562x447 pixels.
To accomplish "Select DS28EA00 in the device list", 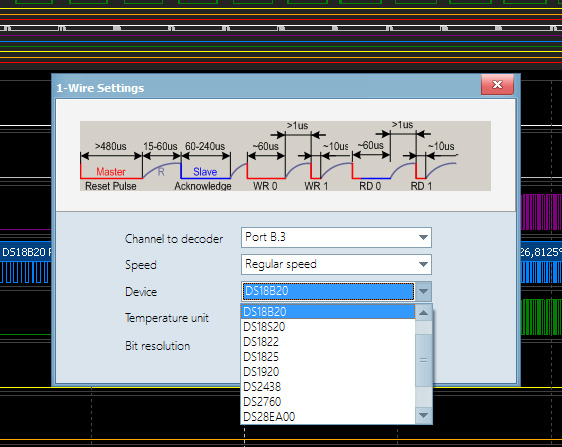I will click(328, 417).
